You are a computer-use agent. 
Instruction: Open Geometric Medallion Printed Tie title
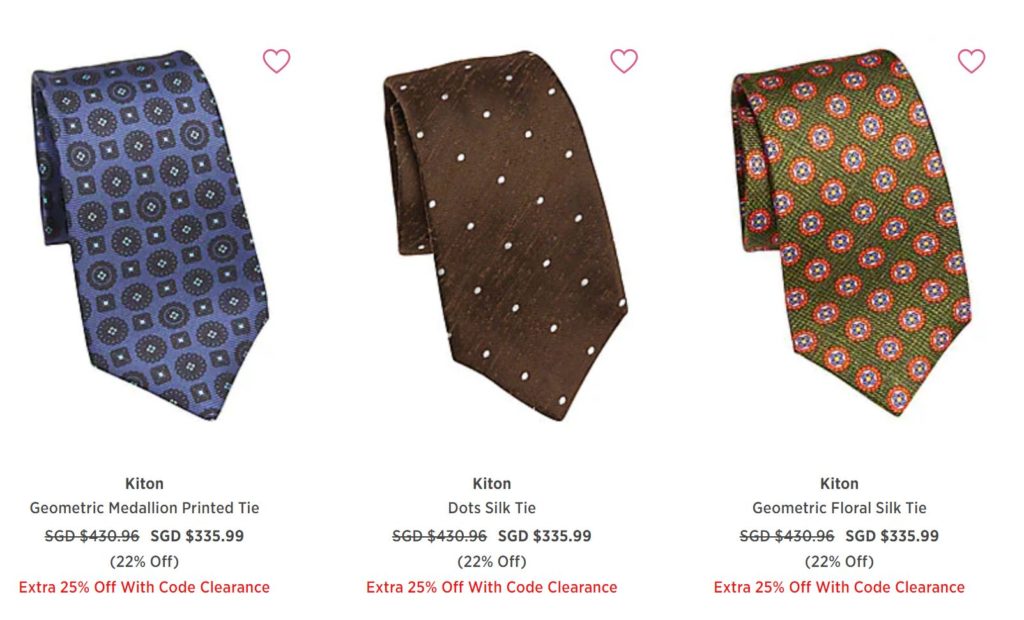pos(144,508)
